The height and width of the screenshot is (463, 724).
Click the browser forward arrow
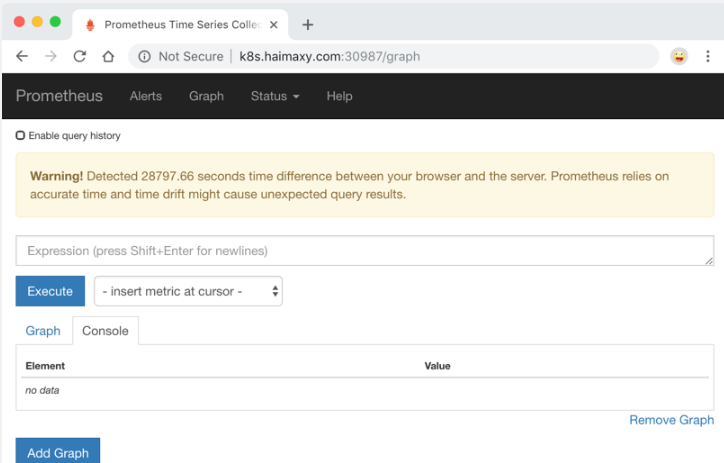coord(50,56)
